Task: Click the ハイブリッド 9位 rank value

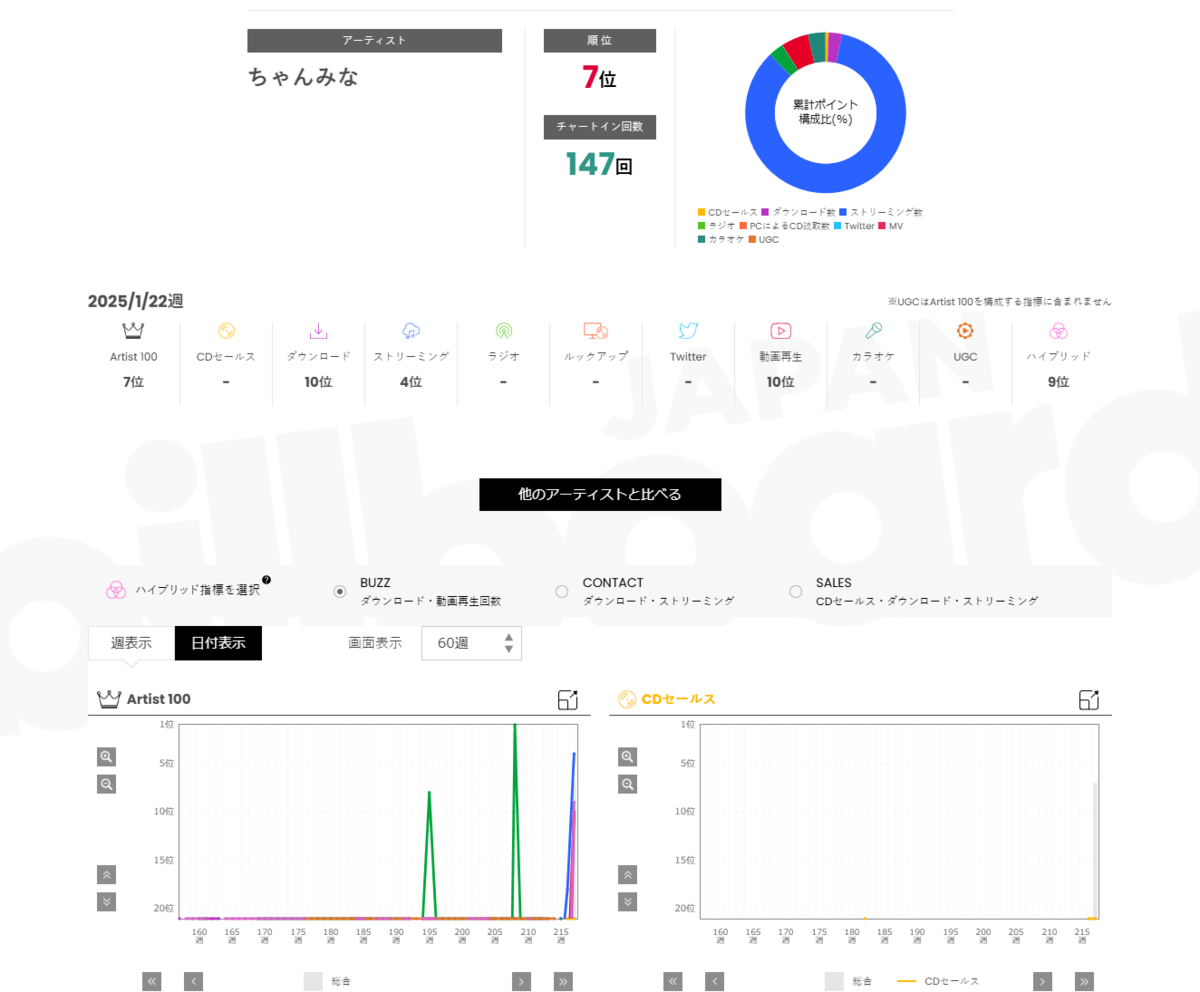Action: (x=1058, y=382)
